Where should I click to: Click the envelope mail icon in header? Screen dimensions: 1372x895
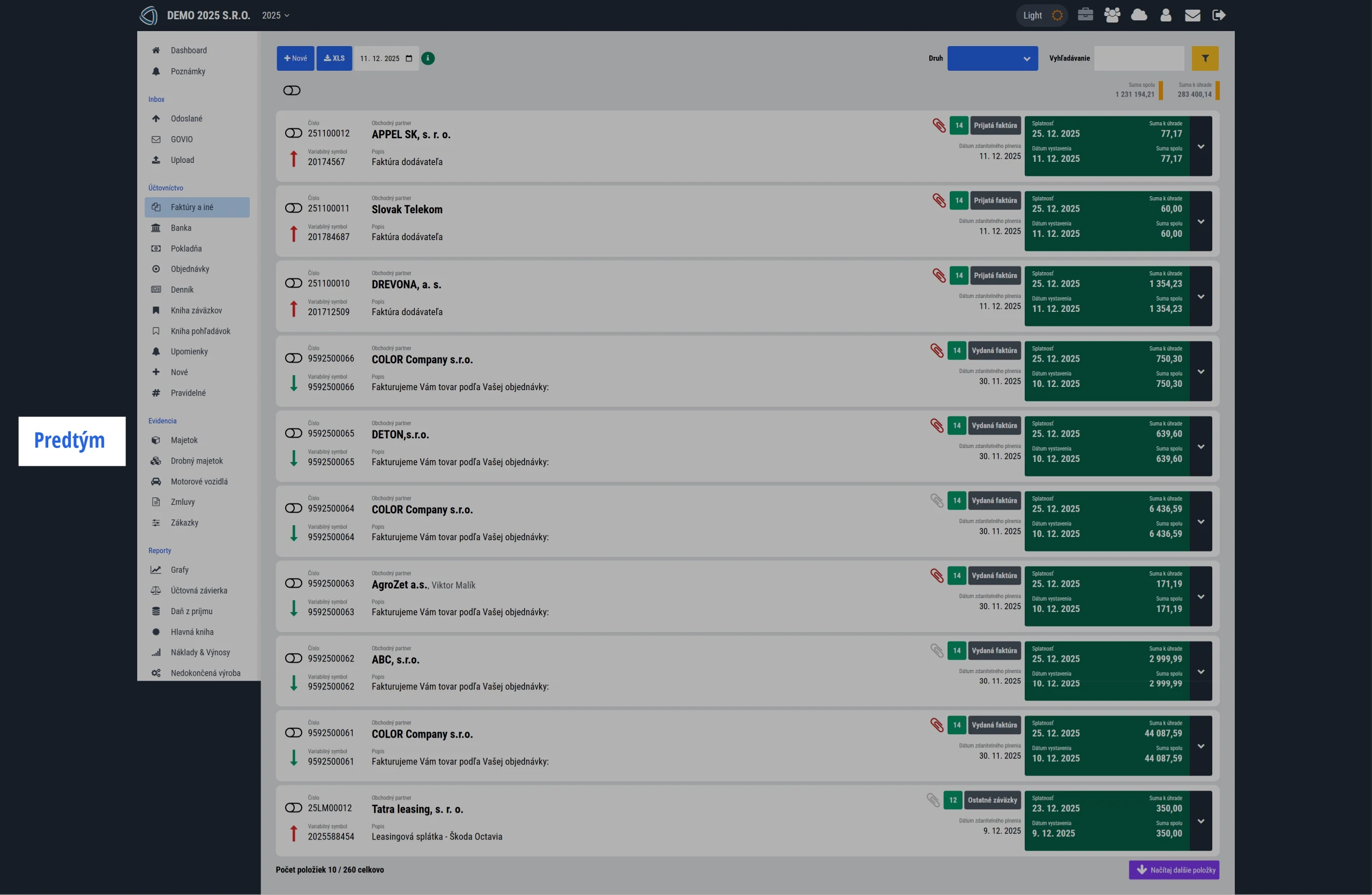tap(1192, 16)
